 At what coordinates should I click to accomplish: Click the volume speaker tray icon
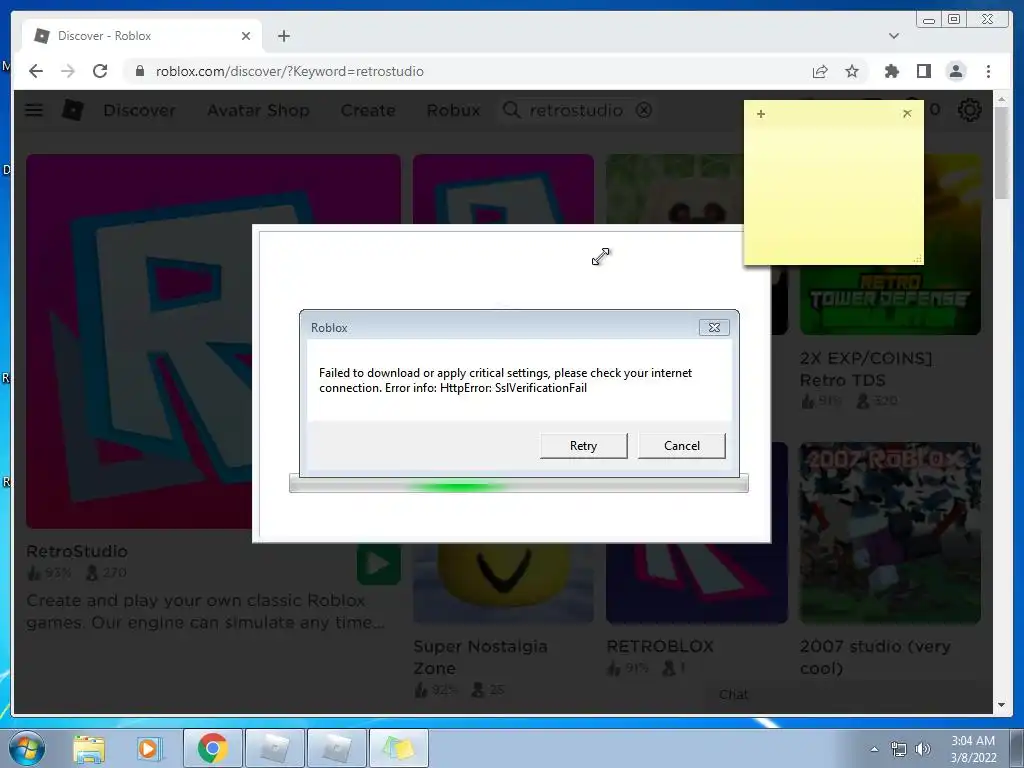tap(923, 749)
